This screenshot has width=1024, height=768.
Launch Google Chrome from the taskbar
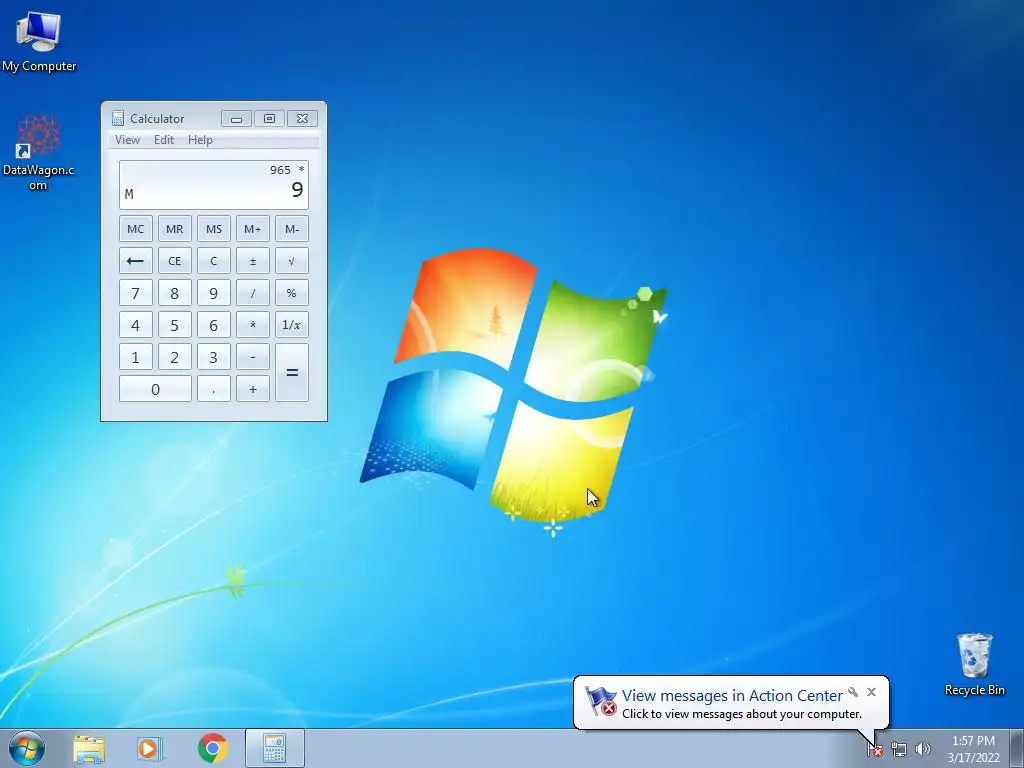213,748
